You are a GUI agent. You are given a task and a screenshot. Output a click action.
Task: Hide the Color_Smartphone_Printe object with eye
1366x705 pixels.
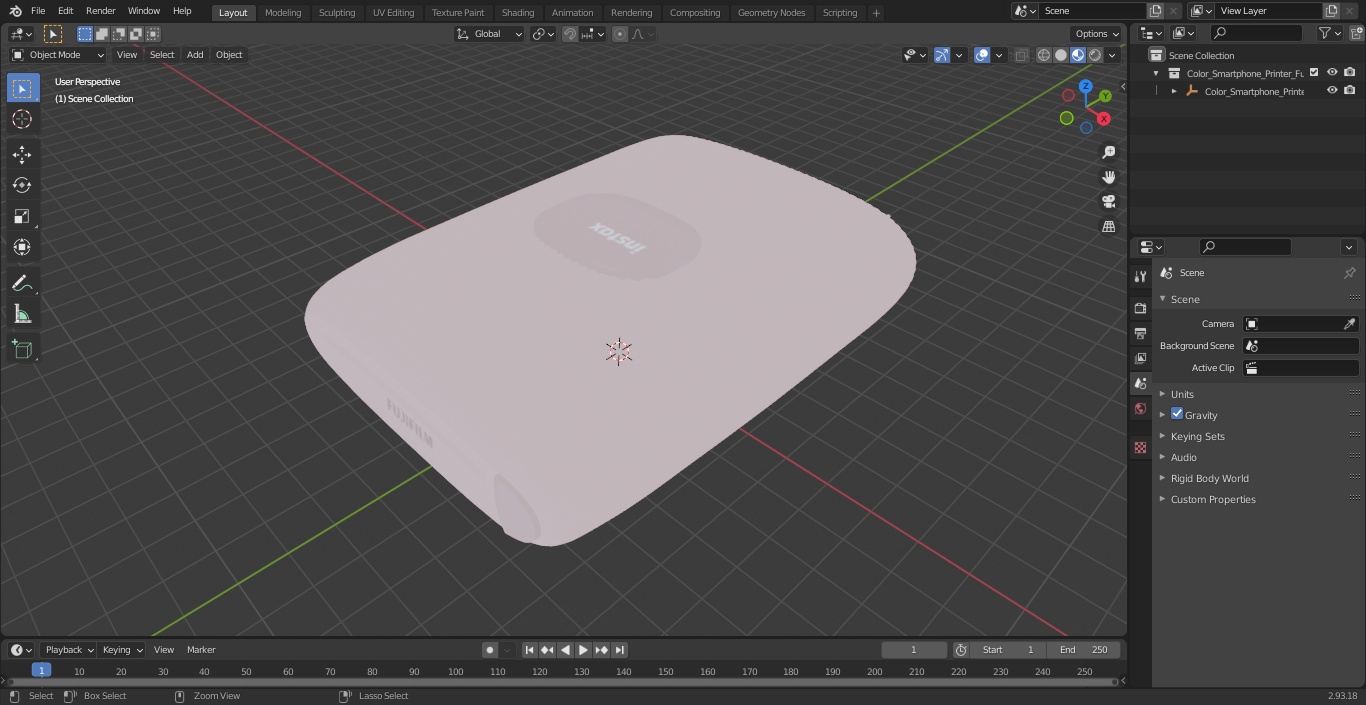click(1332, 91)
